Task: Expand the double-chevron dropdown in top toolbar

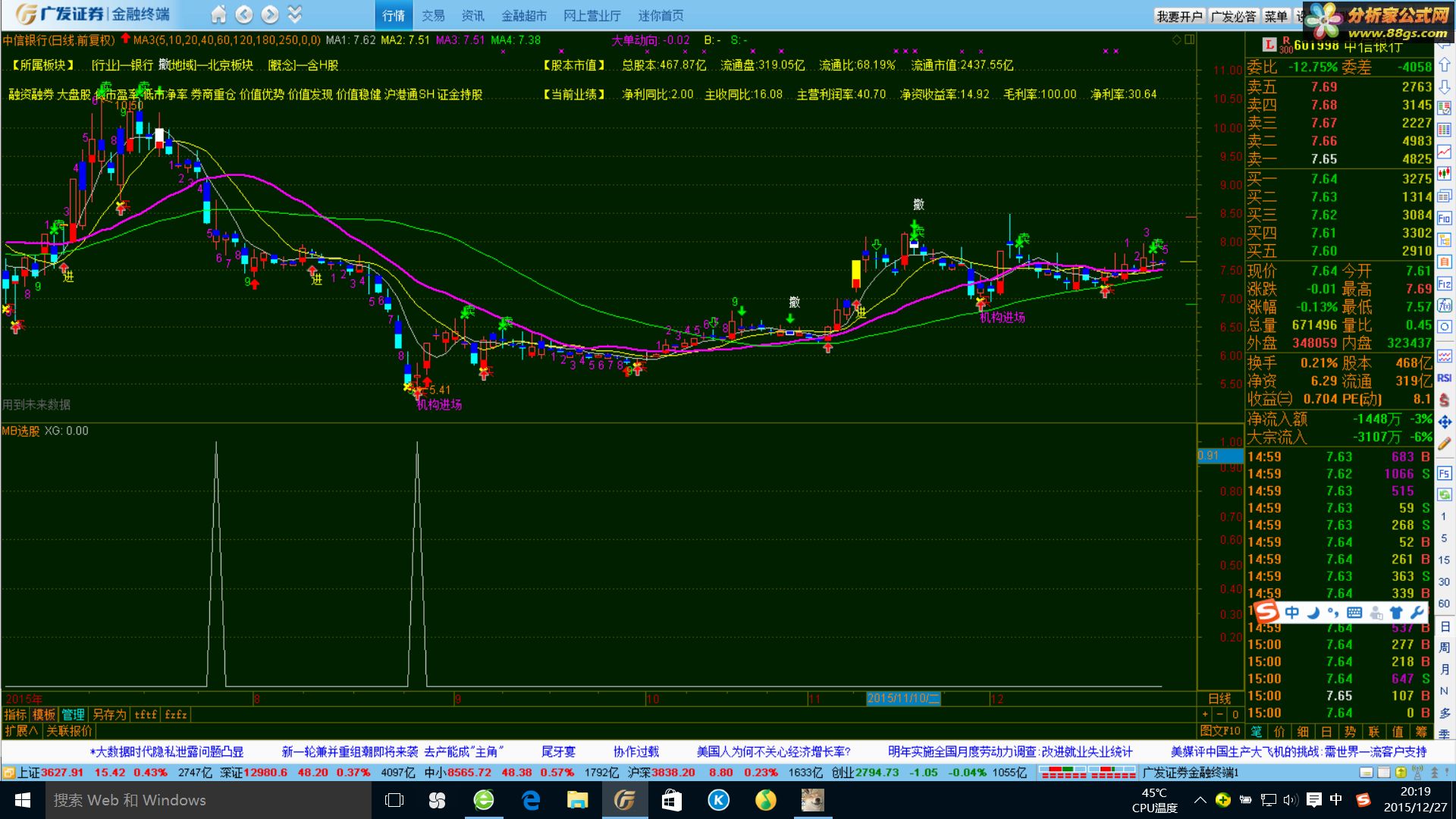Action: point(295,14)
